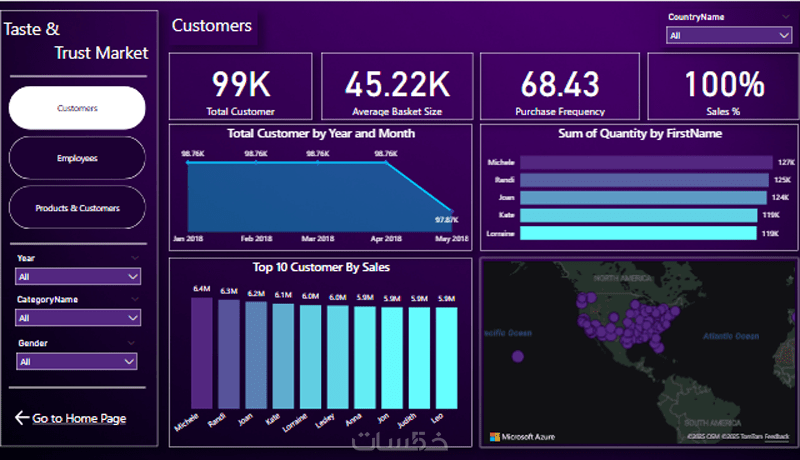Click the Lorraine column in Top 10 chart

(310, 357)
